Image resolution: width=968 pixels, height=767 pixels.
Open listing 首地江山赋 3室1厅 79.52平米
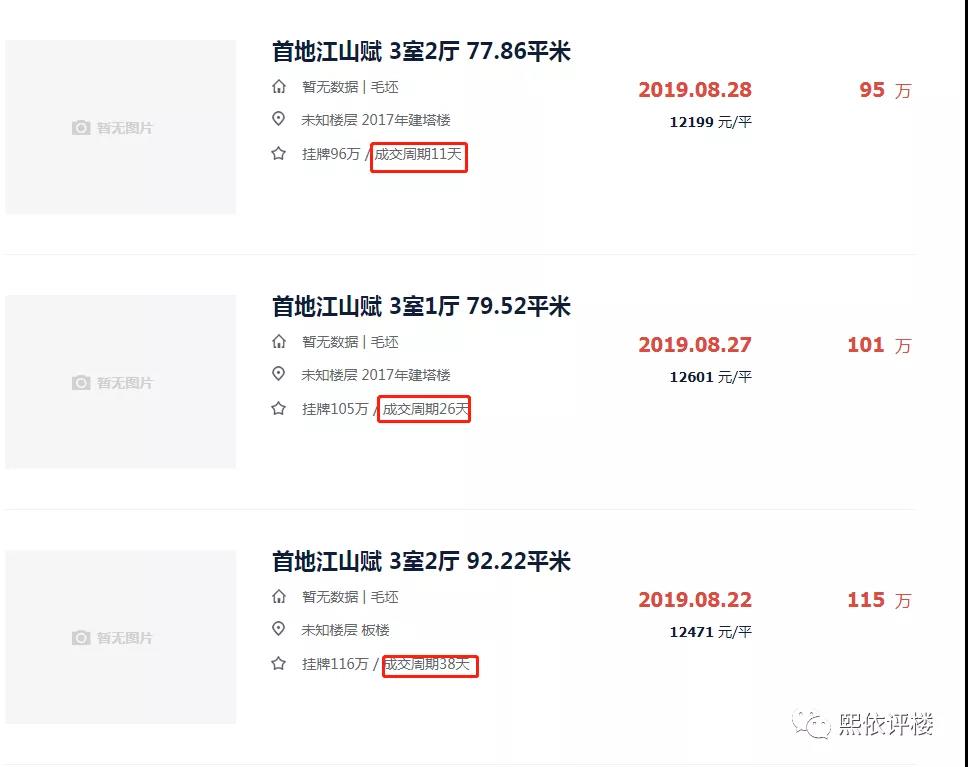point(420,306)
